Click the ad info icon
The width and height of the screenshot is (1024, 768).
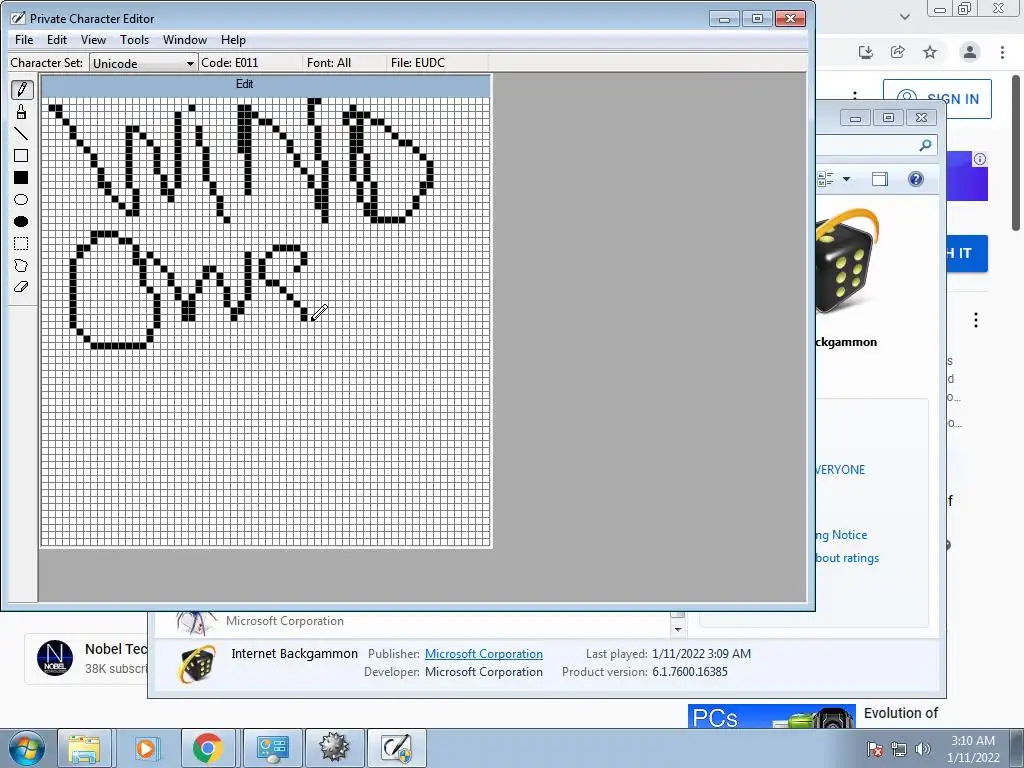click(980, 159)
